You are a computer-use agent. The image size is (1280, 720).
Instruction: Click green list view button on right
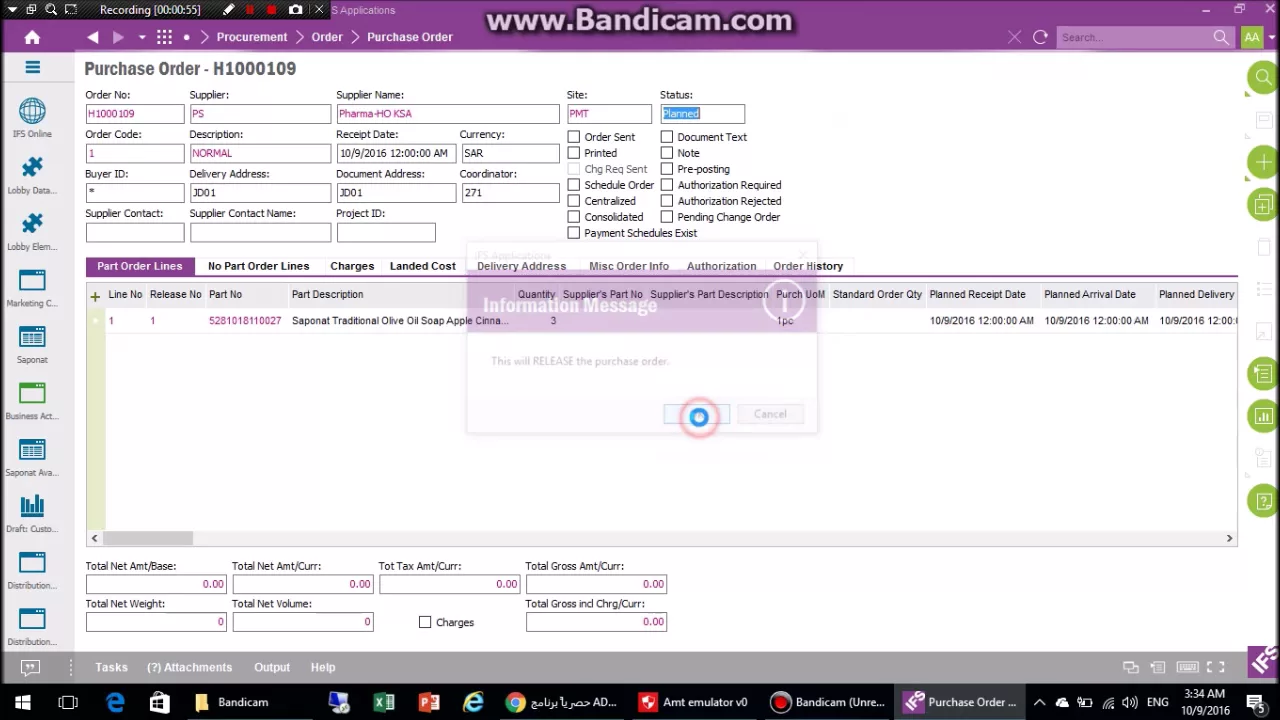coord(1263,374)
